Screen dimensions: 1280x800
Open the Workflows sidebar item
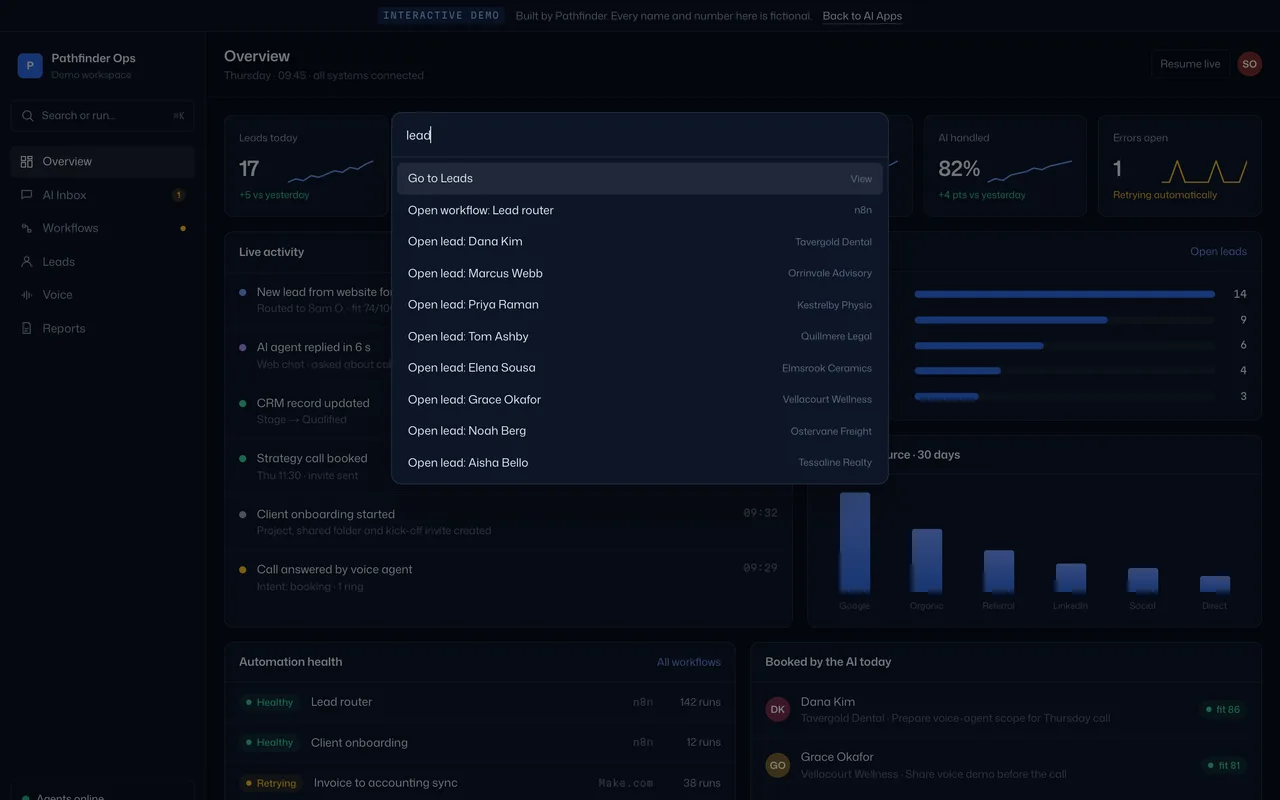coord(103,228)
